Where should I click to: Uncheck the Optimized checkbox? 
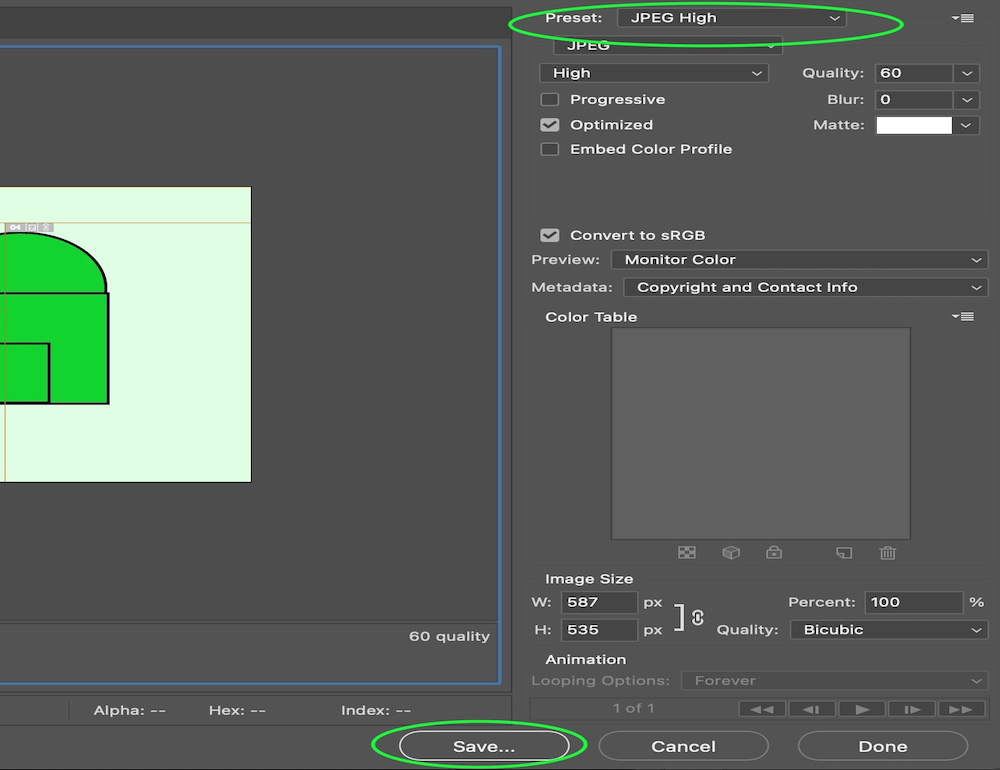(x=550, y=125)
